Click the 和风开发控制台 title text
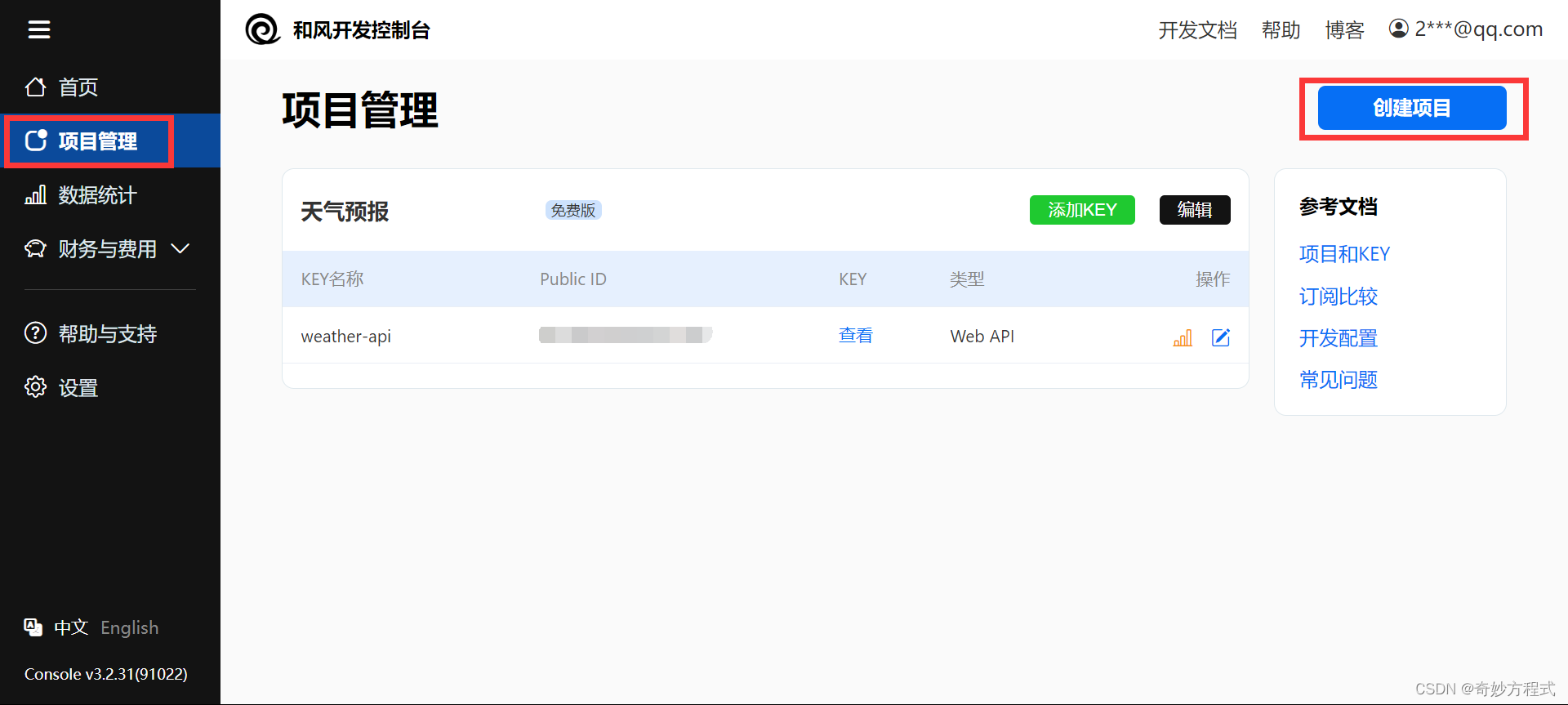 click(x=362, y=30)
